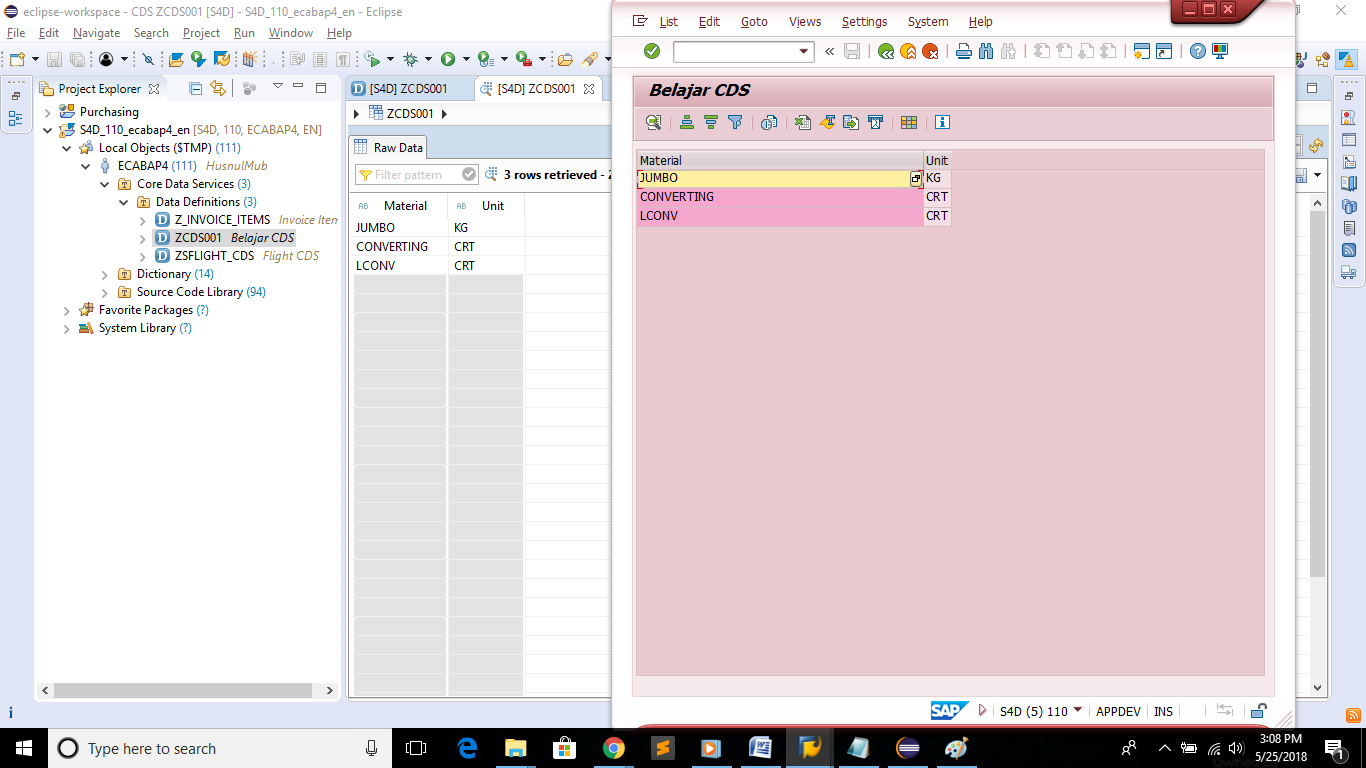Click the ALV local file export icon

851,122
